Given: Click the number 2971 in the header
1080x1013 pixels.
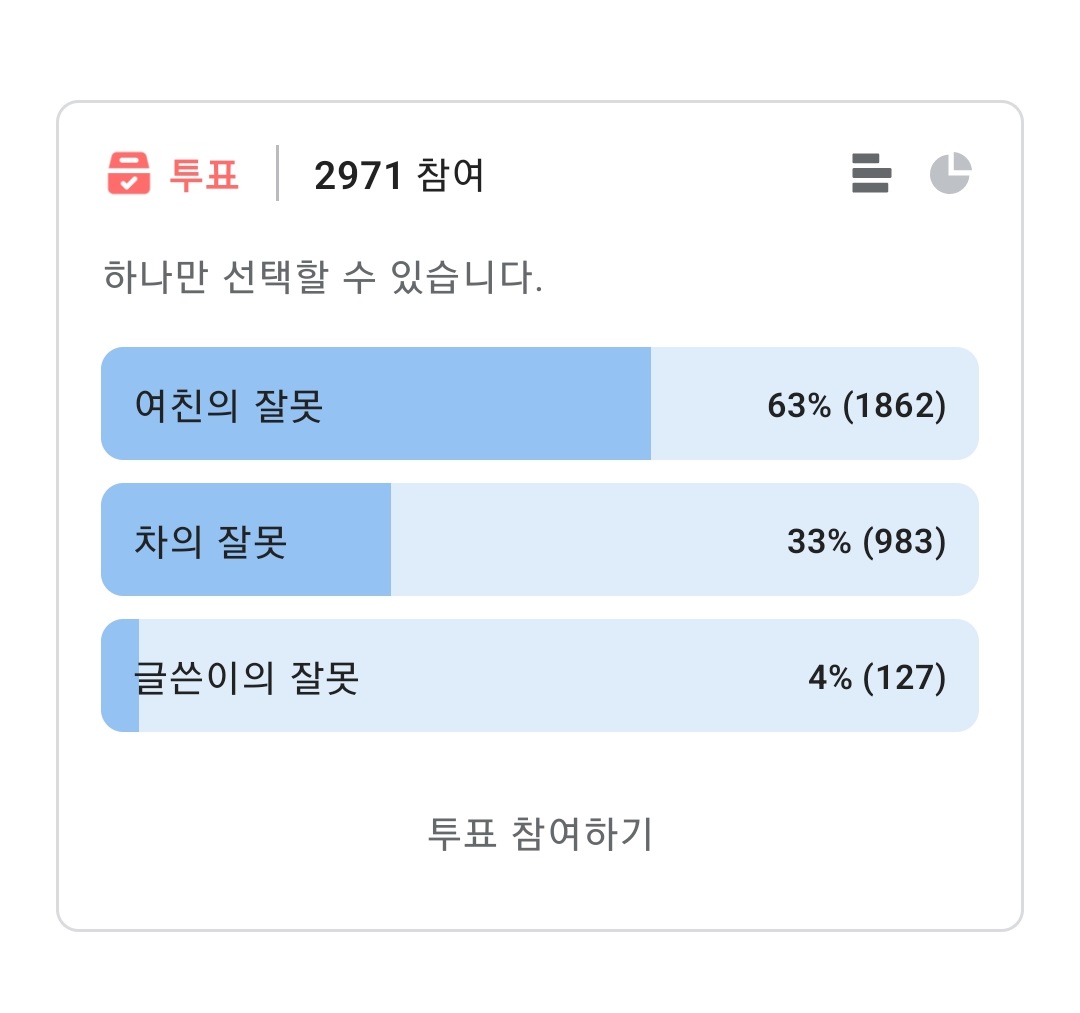Looking at the screenshot, I should coord(358,176).
